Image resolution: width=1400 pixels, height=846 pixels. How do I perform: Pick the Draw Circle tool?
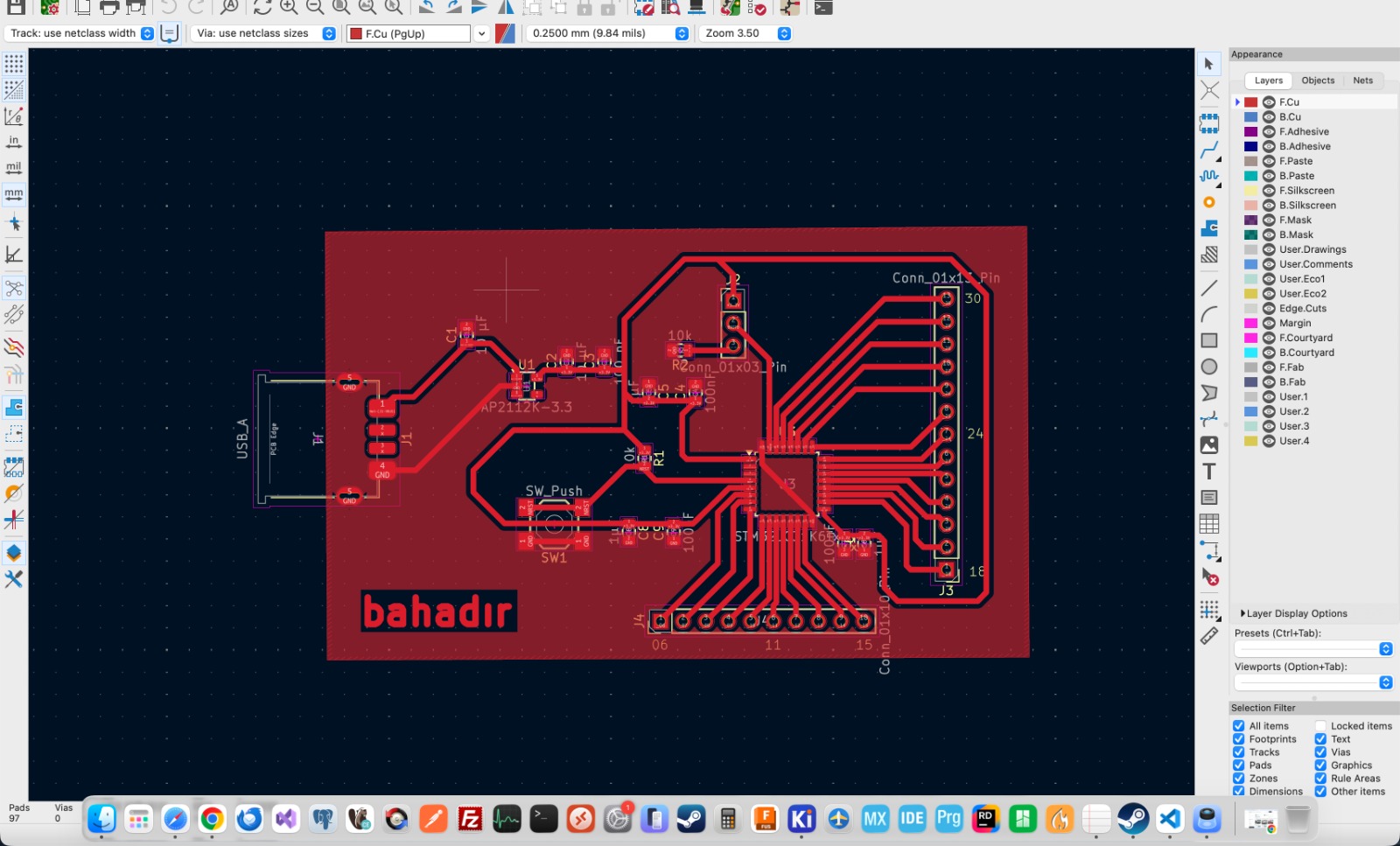click(x=1209, y=367)
